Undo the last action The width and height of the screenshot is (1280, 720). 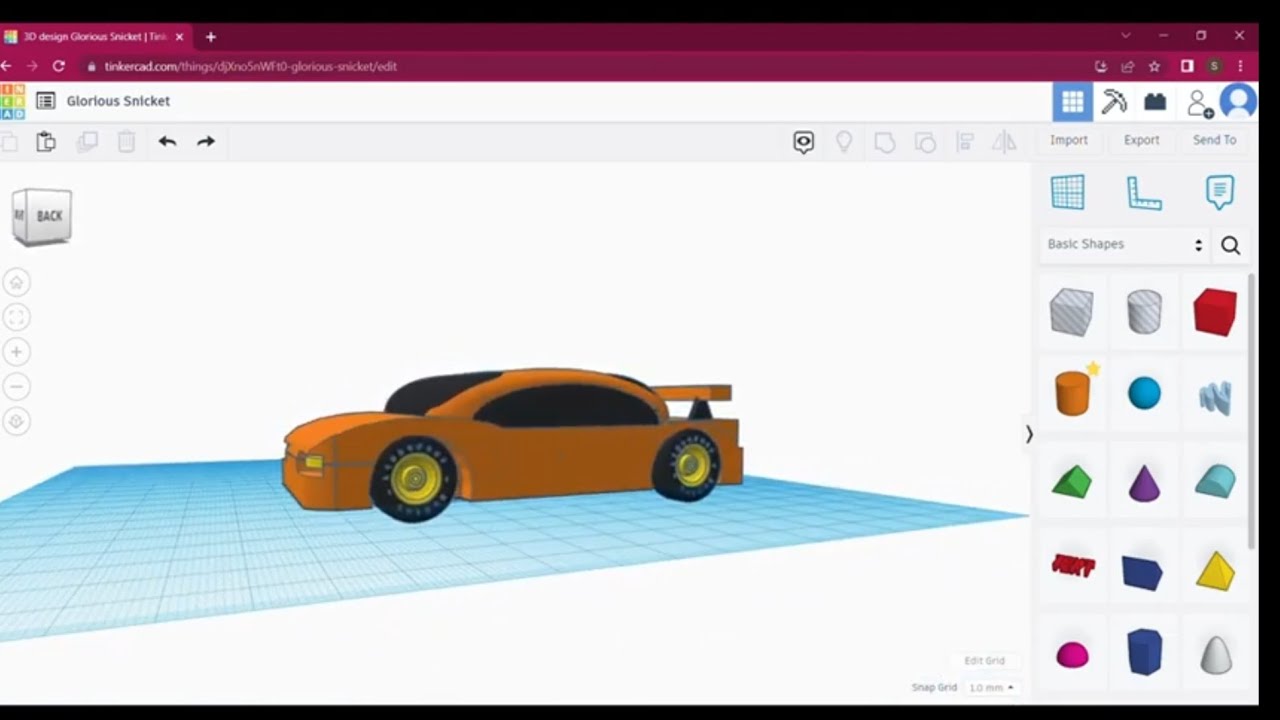pos(167,142)
